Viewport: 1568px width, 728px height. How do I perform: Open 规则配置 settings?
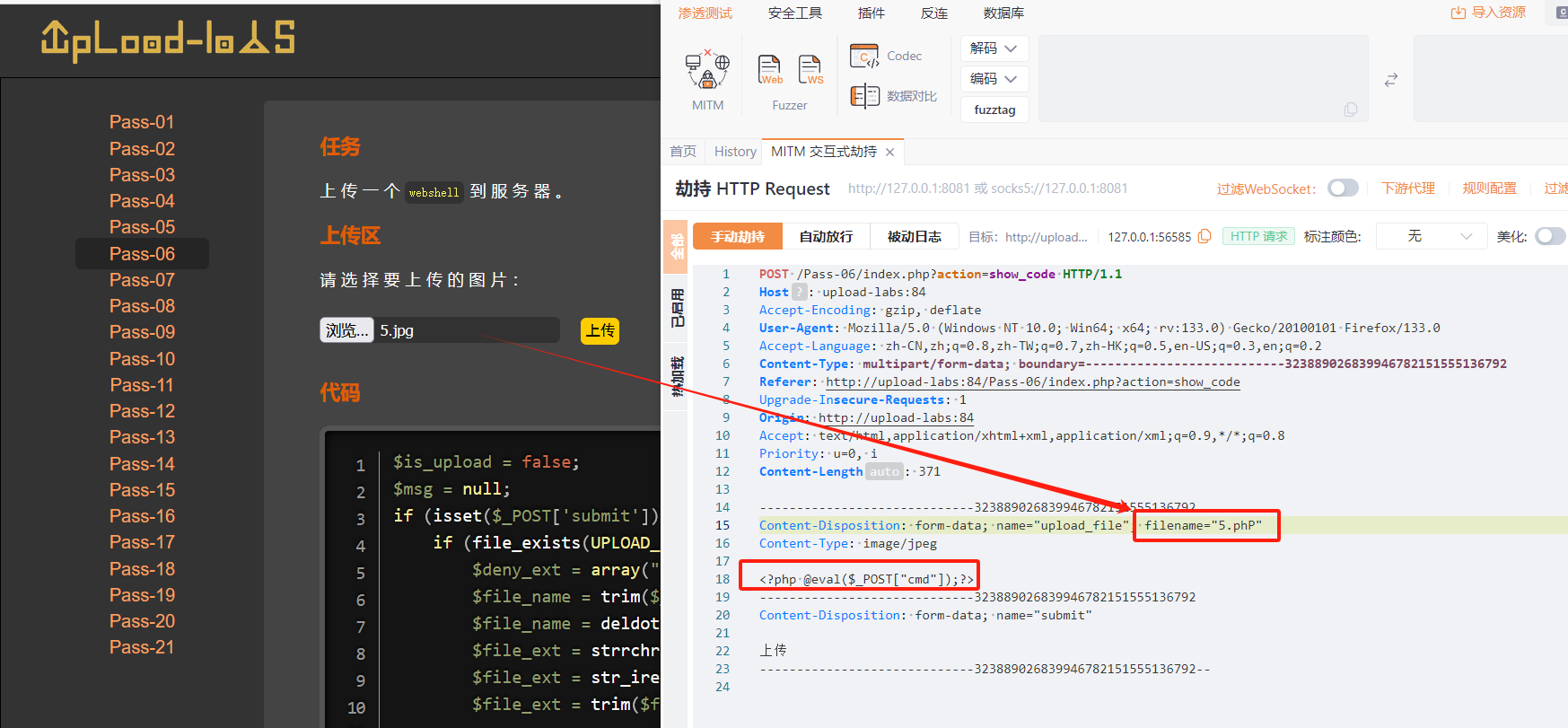tap(1489, 188)
